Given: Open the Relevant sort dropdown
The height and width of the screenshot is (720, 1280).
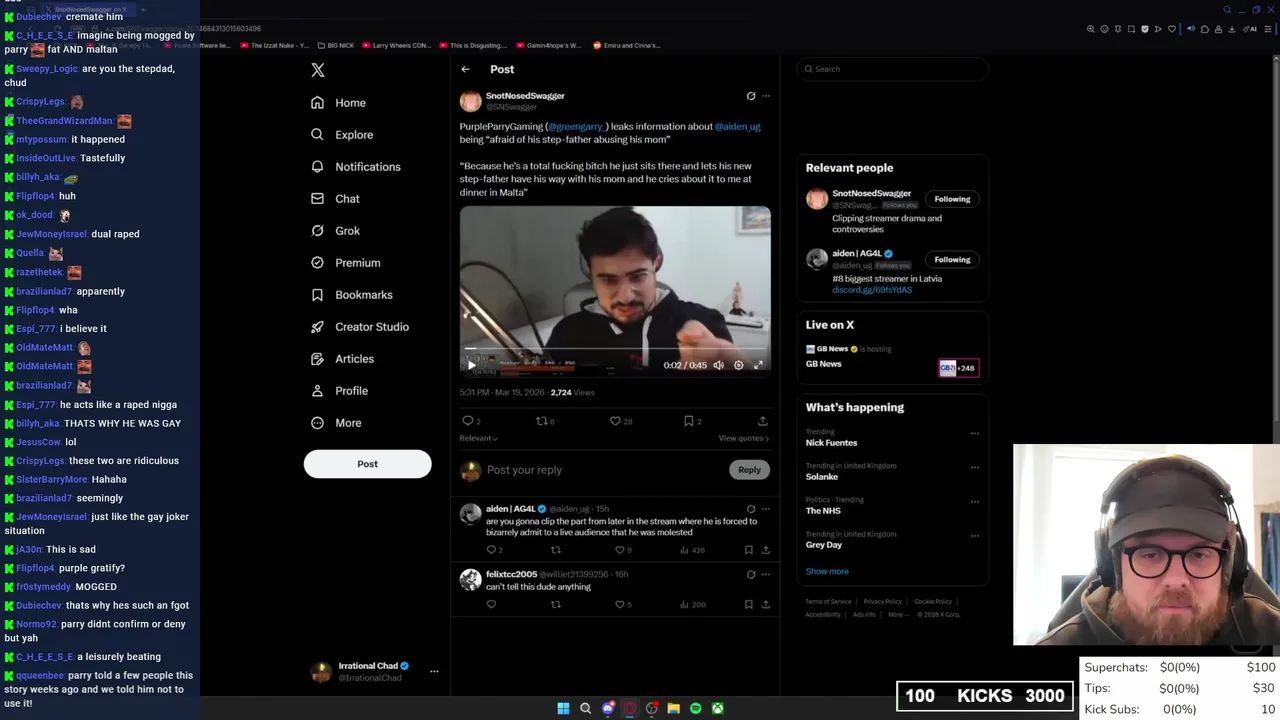Looking at the screenshot, I should pos(478,438).
